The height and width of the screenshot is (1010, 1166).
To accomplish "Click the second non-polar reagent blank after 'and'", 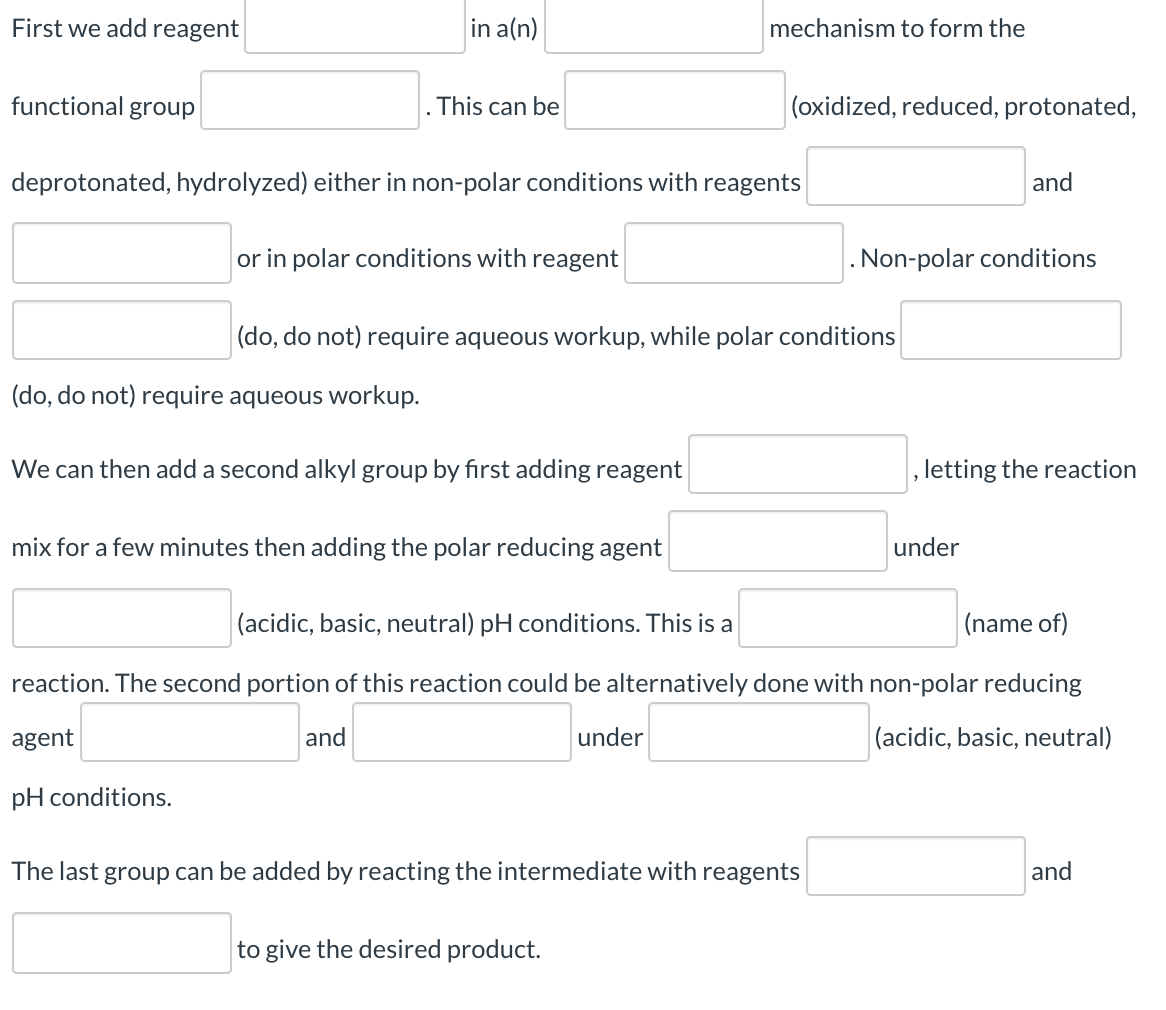I will pos(121,253).
